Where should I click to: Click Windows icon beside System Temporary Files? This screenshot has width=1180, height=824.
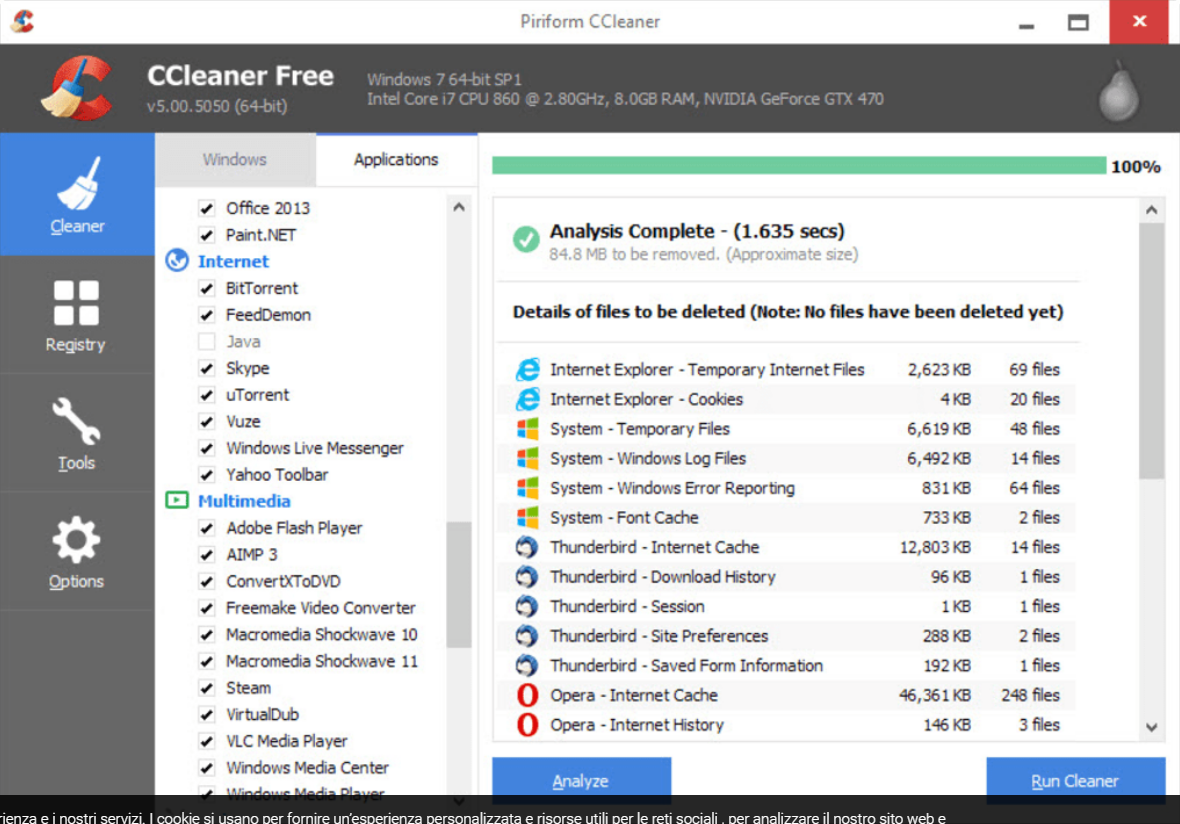(528, 429)
